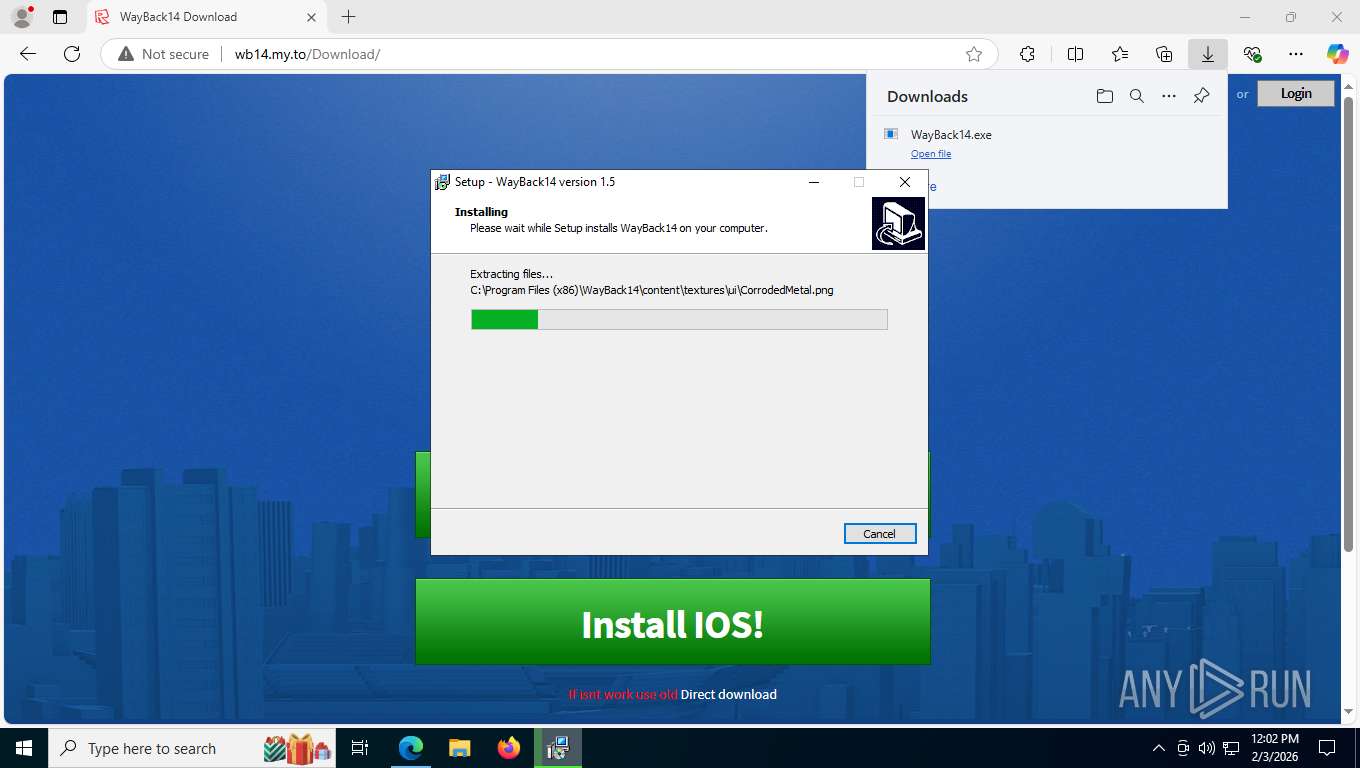Pin the Downloads panel
This screenshot has width=1360, height=768.
coord(1202,96)
